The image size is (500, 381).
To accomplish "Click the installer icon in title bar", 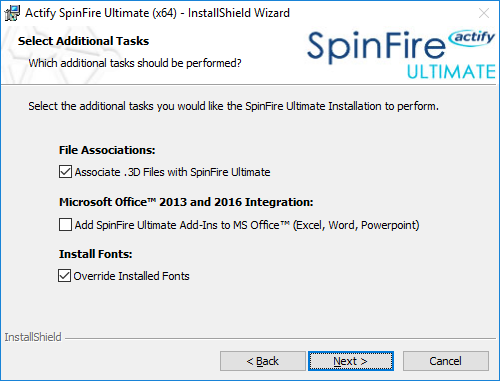I will pos(12,13).
